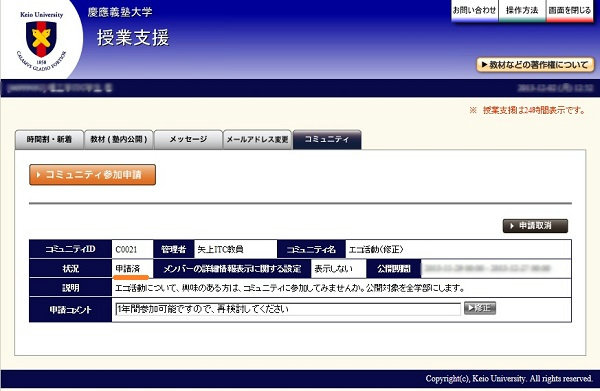The image size is (600, 391).
Task: Click 申請取消 cancel application button
Action: click(x=535, y=226)
